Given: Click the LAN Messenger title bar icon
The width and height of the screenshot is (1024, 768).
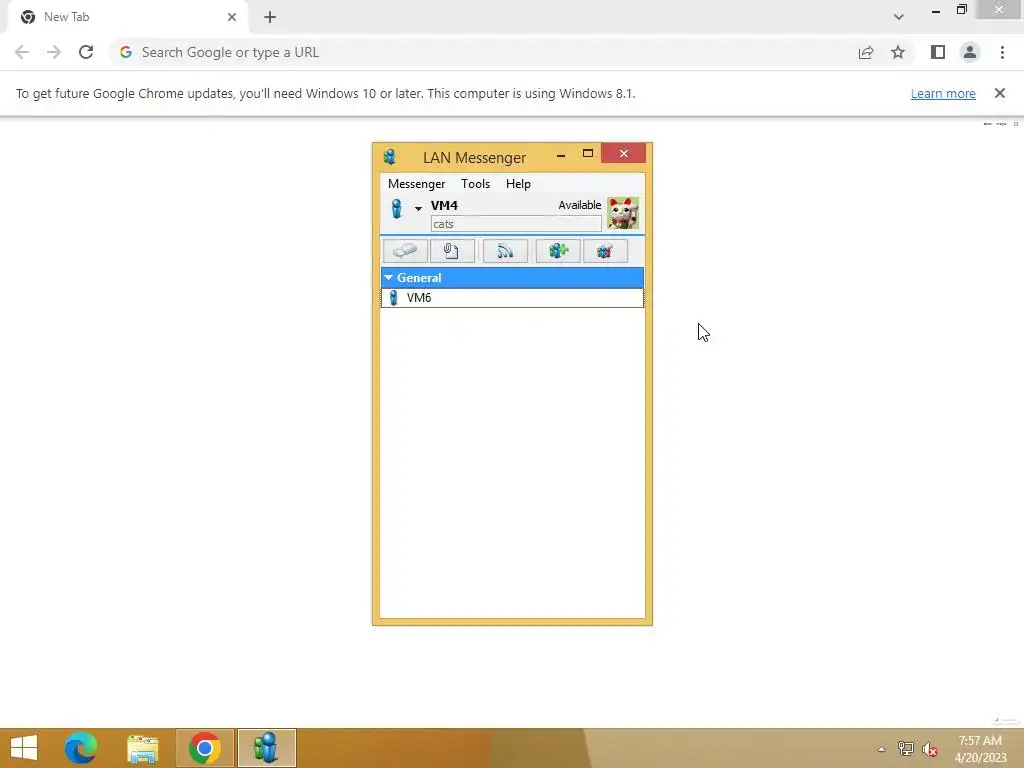Looking at the screenshot, I should coord(390,157).
